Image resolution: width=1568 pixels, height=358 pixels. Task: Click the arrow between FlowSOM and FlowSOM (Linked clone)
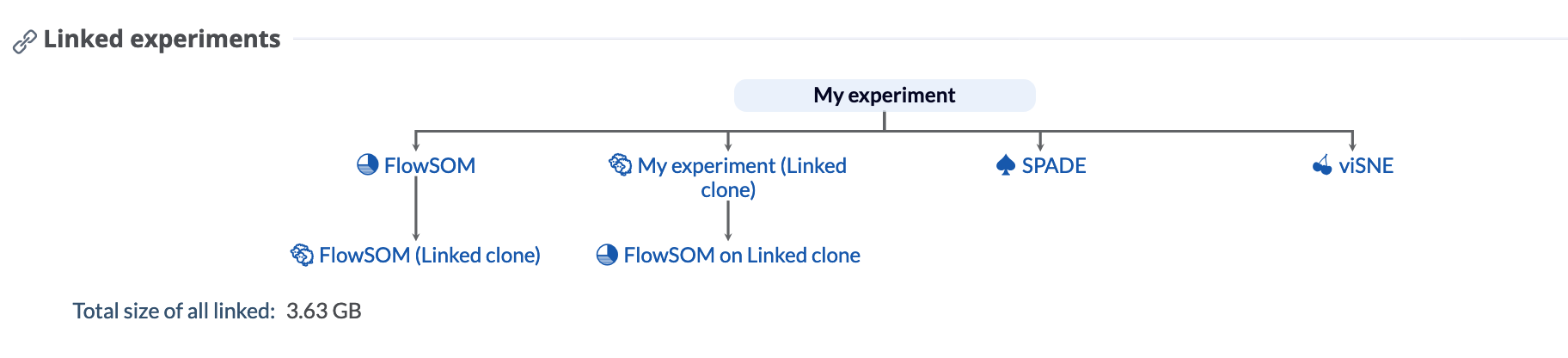416,209
